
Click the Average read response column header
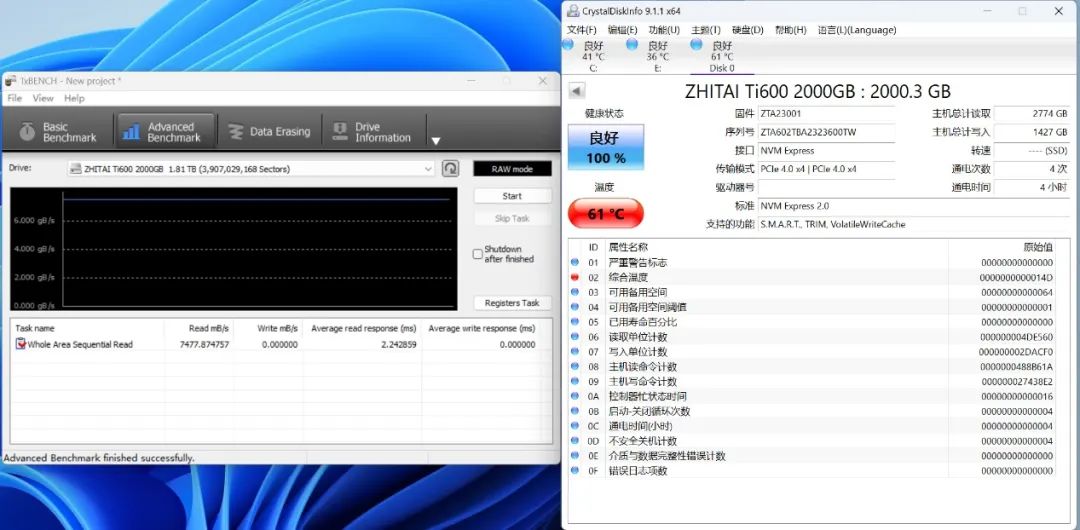coord(362,329)
